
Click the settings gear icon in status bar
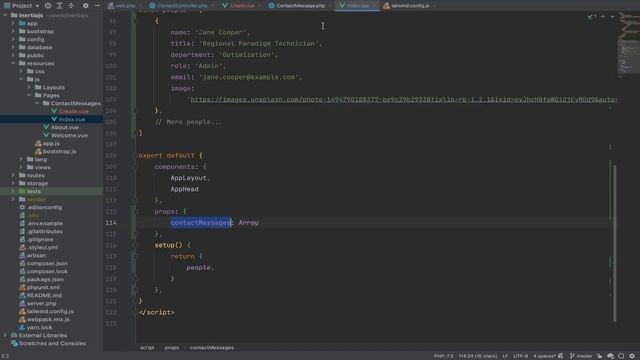tap(632, 356)
